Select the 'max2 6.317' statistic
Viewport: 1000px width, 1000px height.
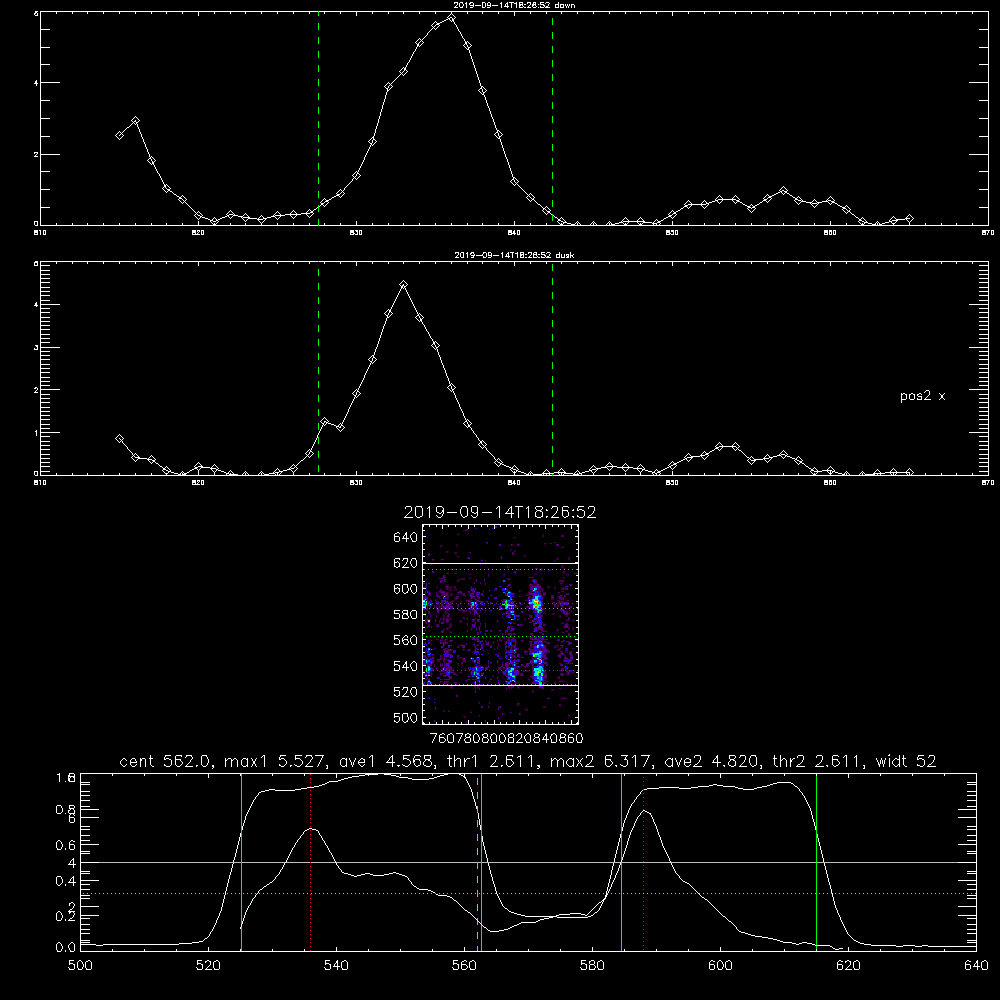pyautogui.click(x=603, y=761)
